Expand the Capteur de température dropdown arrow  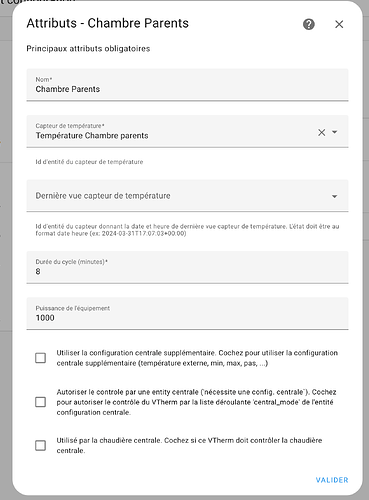point(334,132)
